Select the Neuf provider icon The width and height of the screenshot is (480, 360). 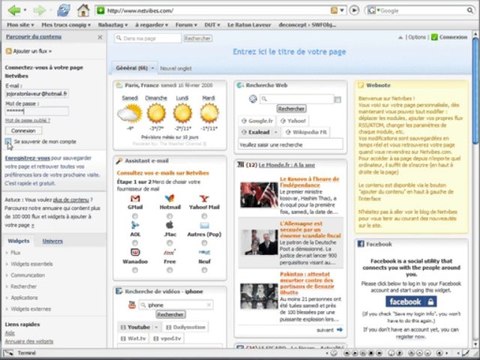204,252
